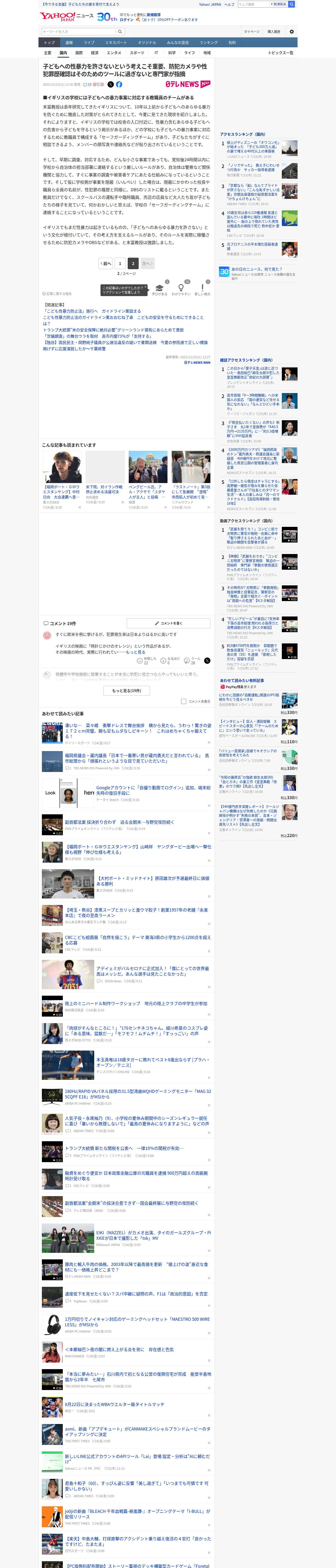Select the 経済 category

tap(94, 53)
